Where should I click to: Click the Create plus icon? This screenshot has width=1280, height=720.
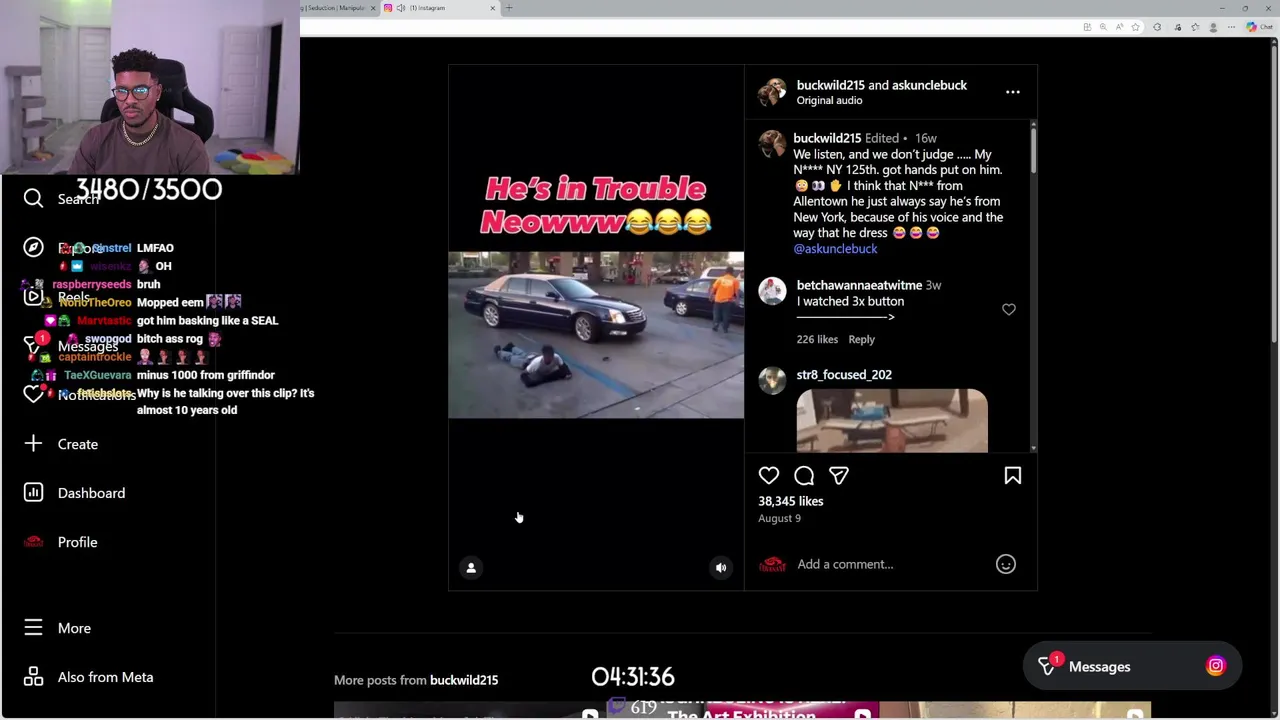point(33,443)
